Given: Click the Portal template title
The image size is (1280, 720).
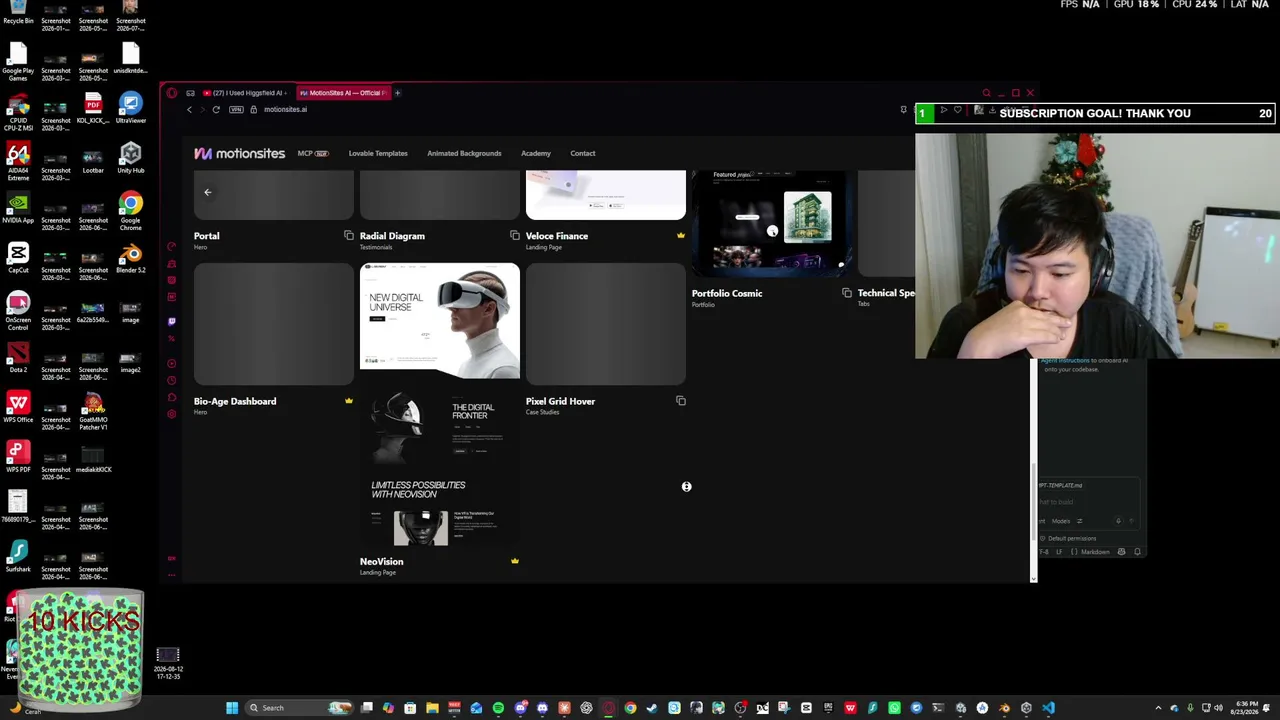Looking at the screenshot, I should point(207,236).
